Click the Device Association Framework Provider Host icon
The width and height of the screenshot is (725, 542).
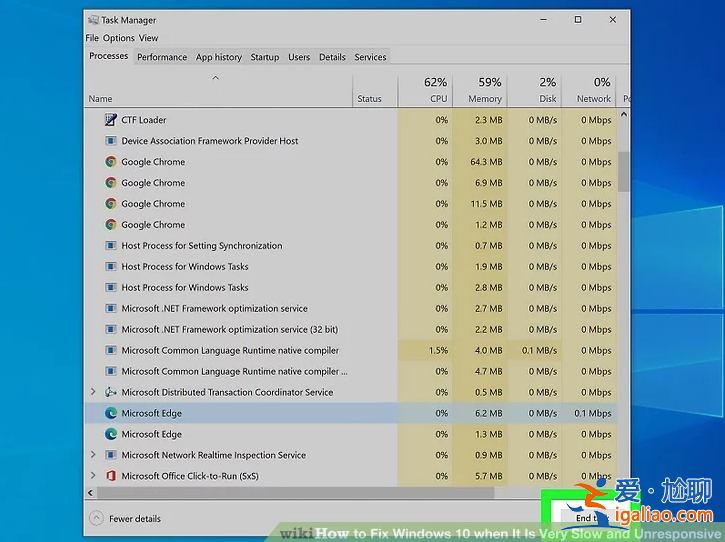pyautogui.click(x=111, y=141)
